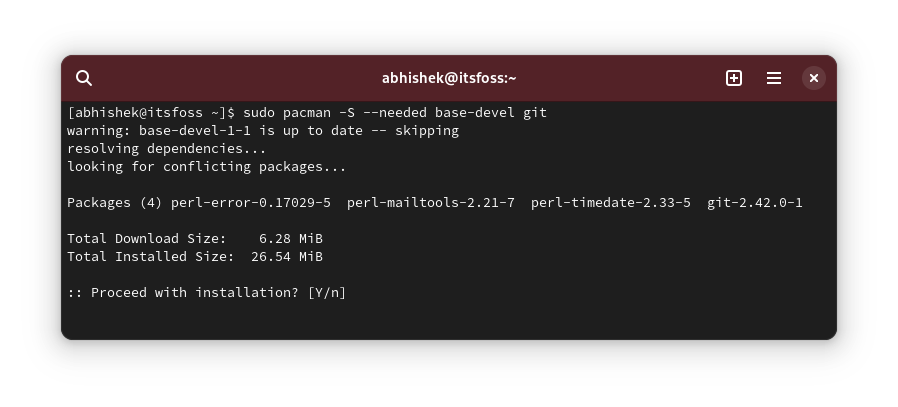Click the 'looking for conflicting packages' line
Screen dimensions: 898x407
pos(207,167)
